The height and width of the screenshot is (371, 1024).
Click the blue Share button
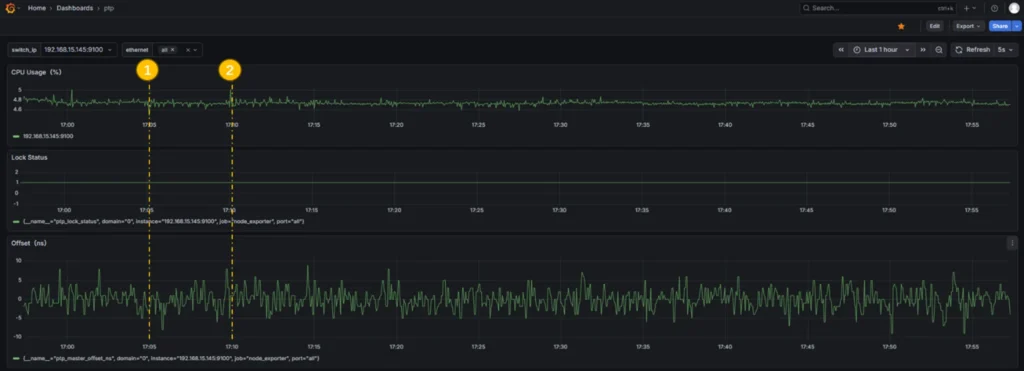coord(1000,26)
